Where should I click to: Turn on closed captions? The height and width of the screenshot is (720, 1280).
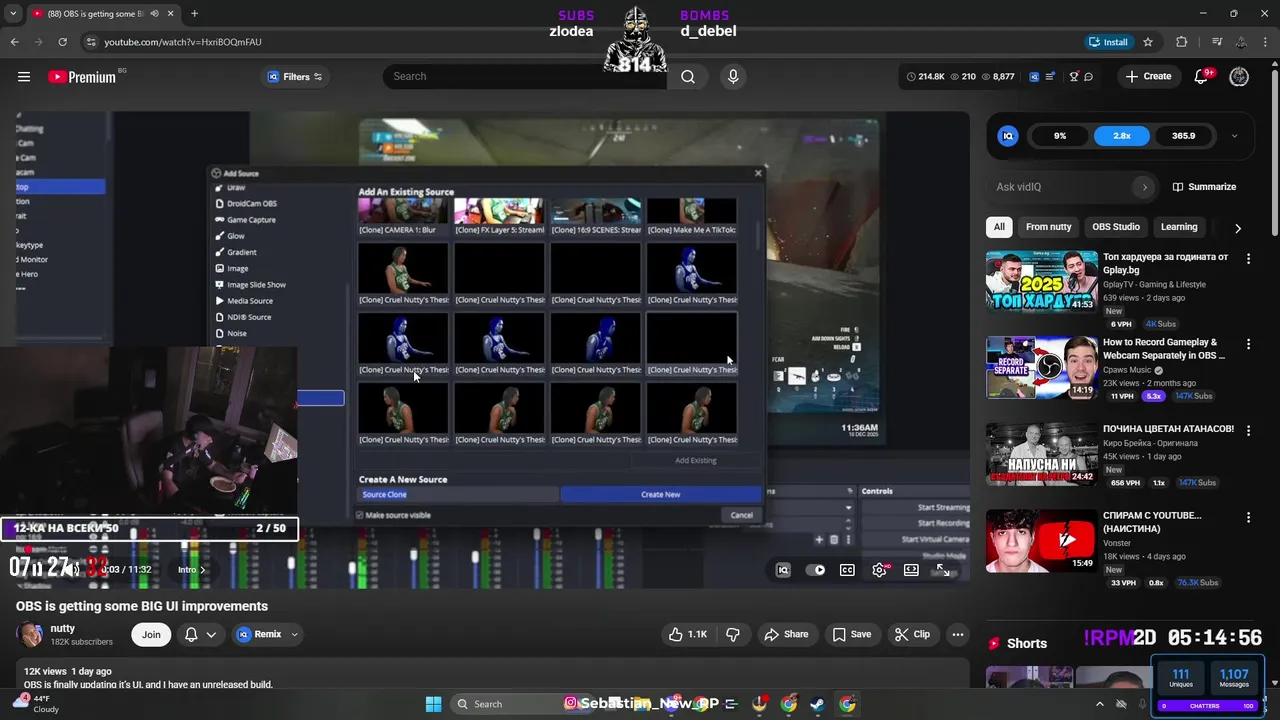tap(847, 570)
